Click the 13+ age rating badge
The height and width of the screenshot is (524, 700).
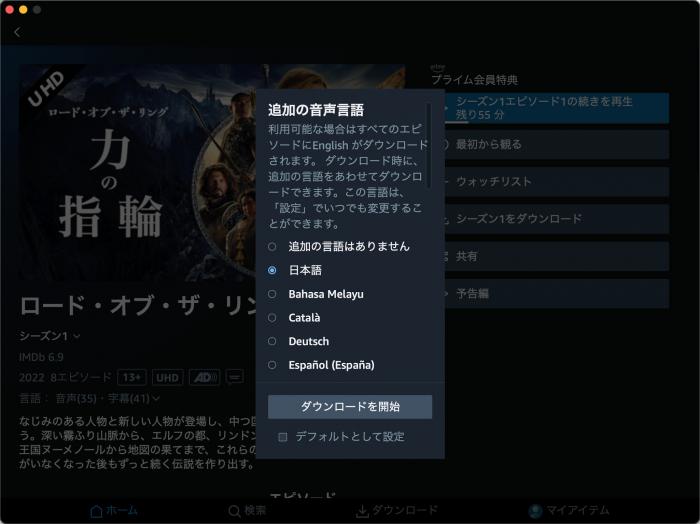[132, 377]
